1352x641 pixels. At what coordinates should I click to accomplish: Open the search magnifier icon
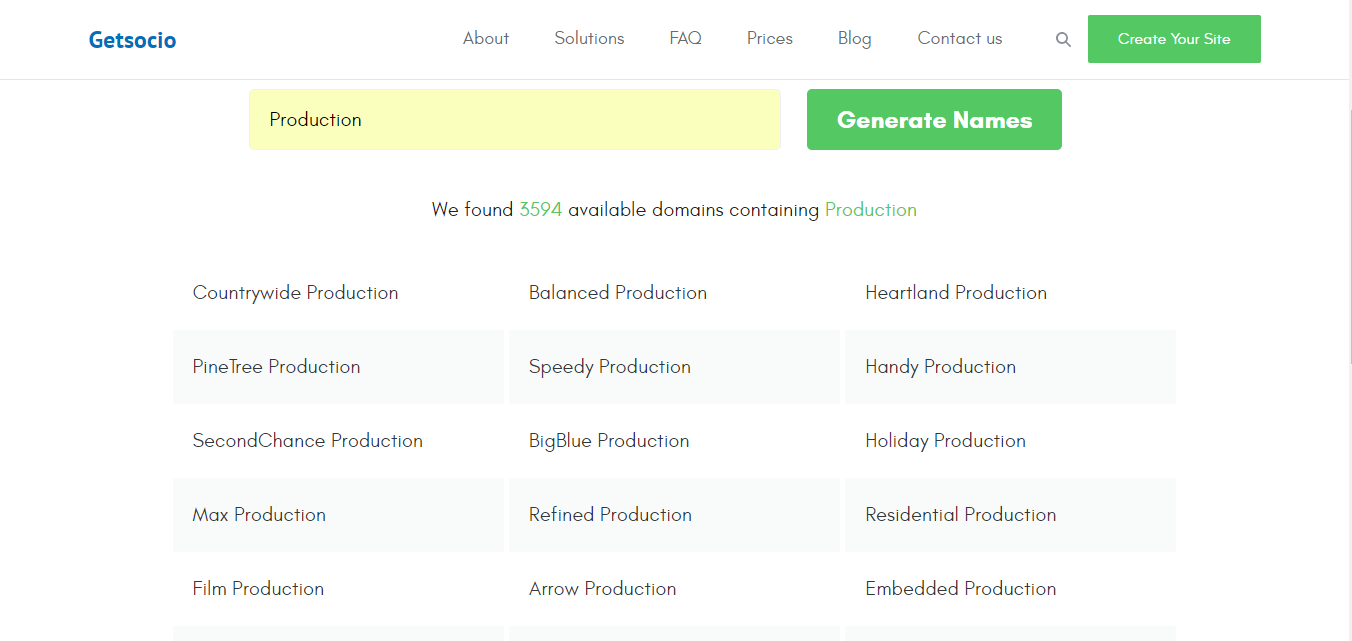point(1063,40)
